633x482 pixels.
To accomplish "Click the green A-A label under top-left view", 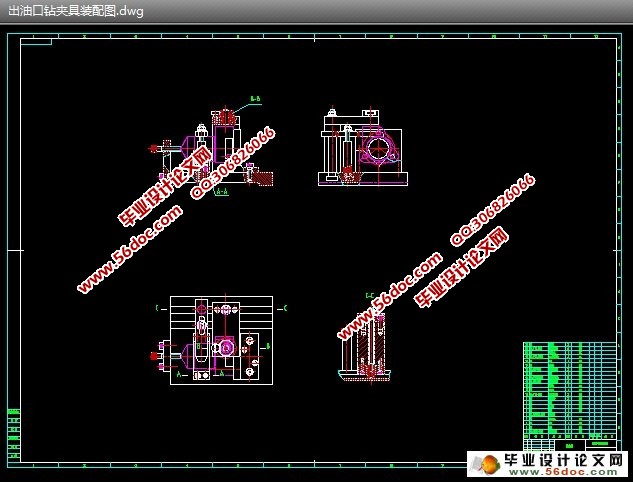I will tap(221, 190).
